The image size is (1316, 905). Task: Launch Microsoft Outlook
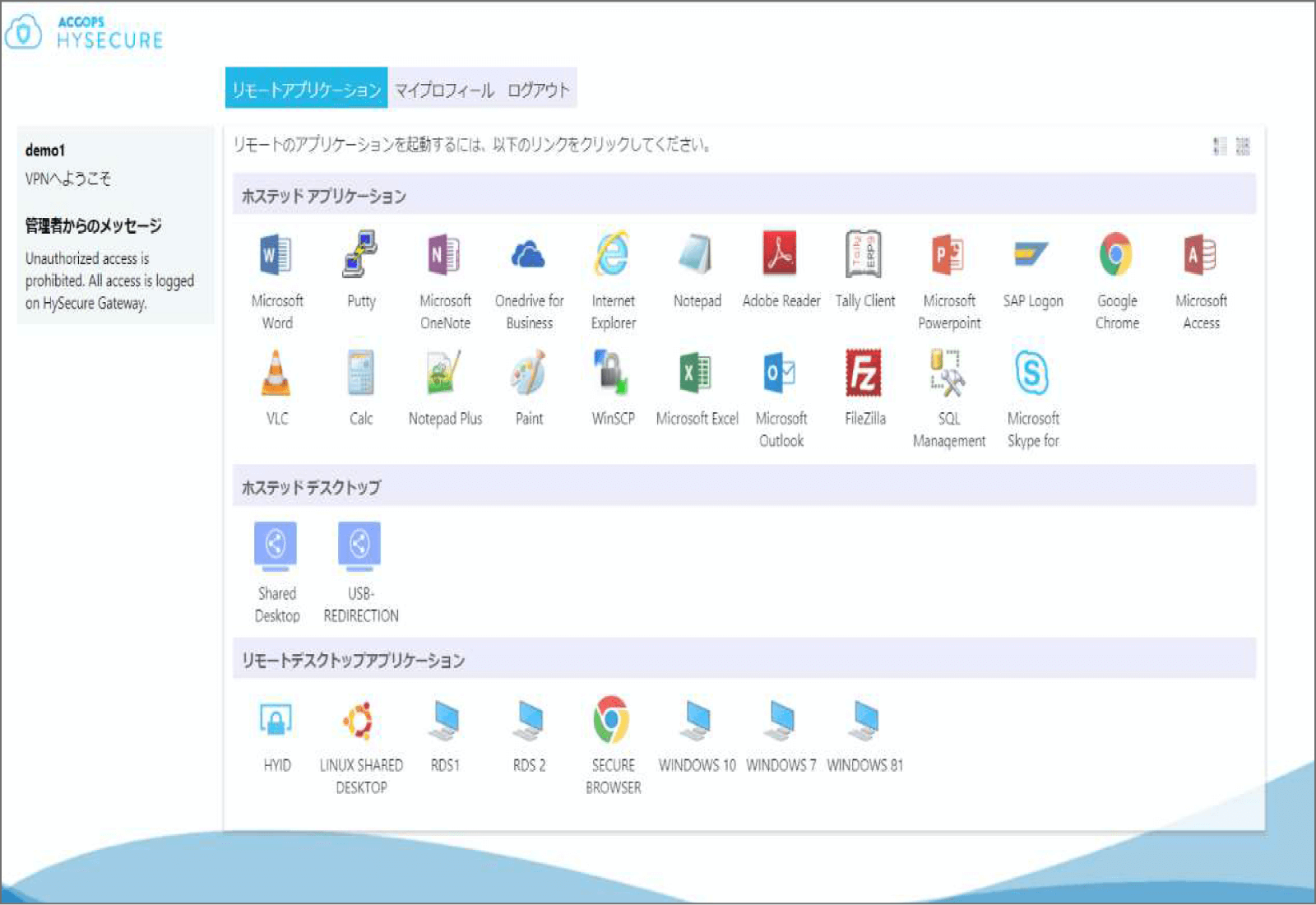point(781,373)
